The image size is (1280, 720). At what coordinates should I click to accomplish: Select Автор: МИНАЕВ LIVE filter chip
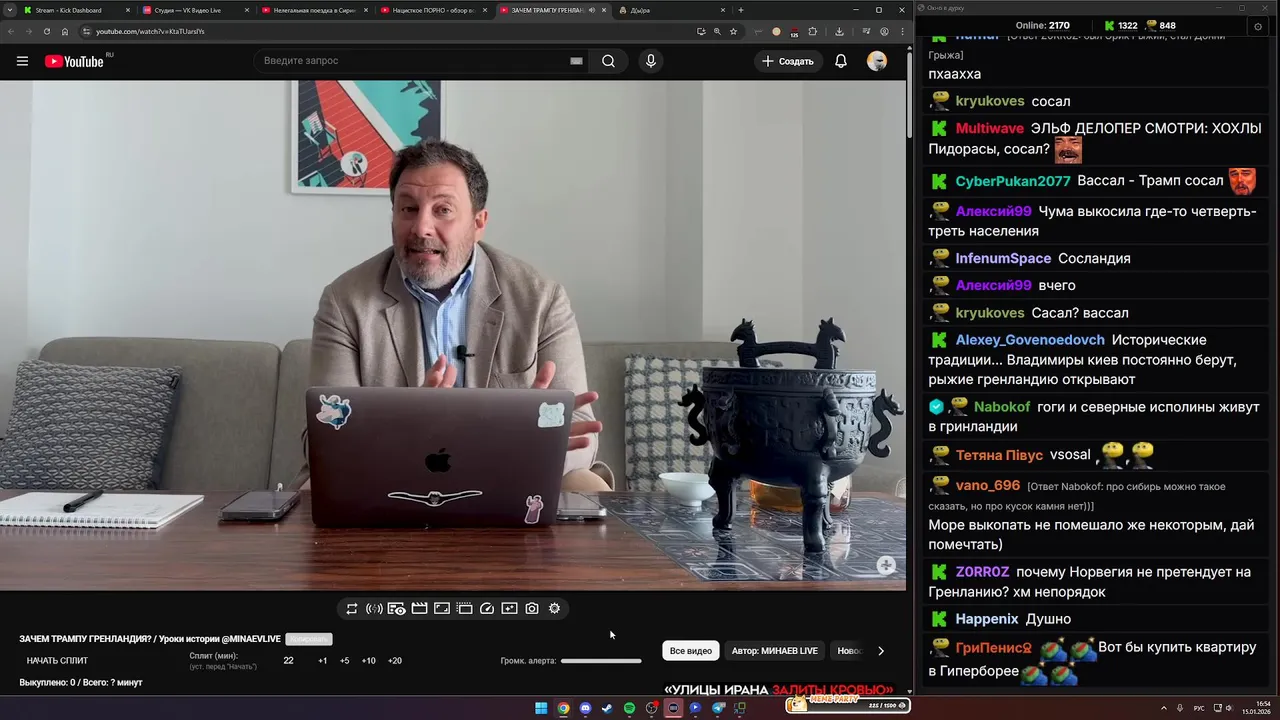click(775, 651)
